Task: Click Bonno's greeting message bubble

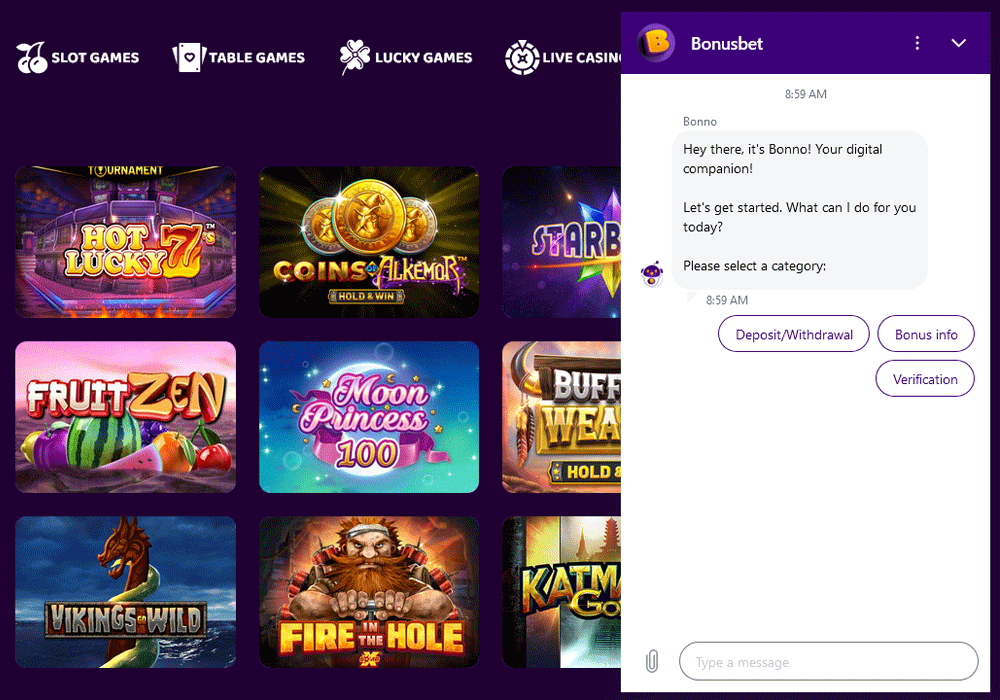Action: pyautogui.click(x=800, y=210)
